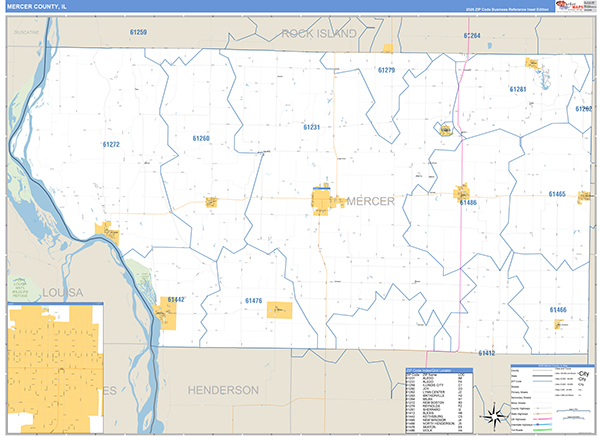
Task: Select ZIP code label 61264
Action: [x=472, y=36]
